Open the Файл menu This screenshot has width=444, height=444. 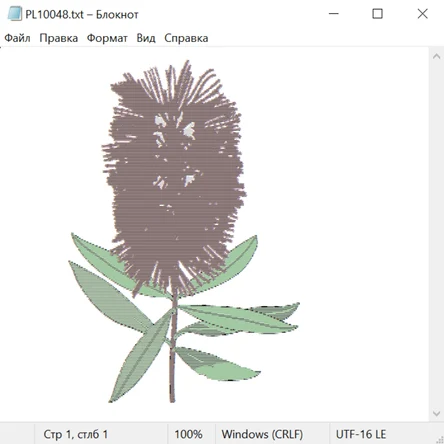[x=17, y=38]
